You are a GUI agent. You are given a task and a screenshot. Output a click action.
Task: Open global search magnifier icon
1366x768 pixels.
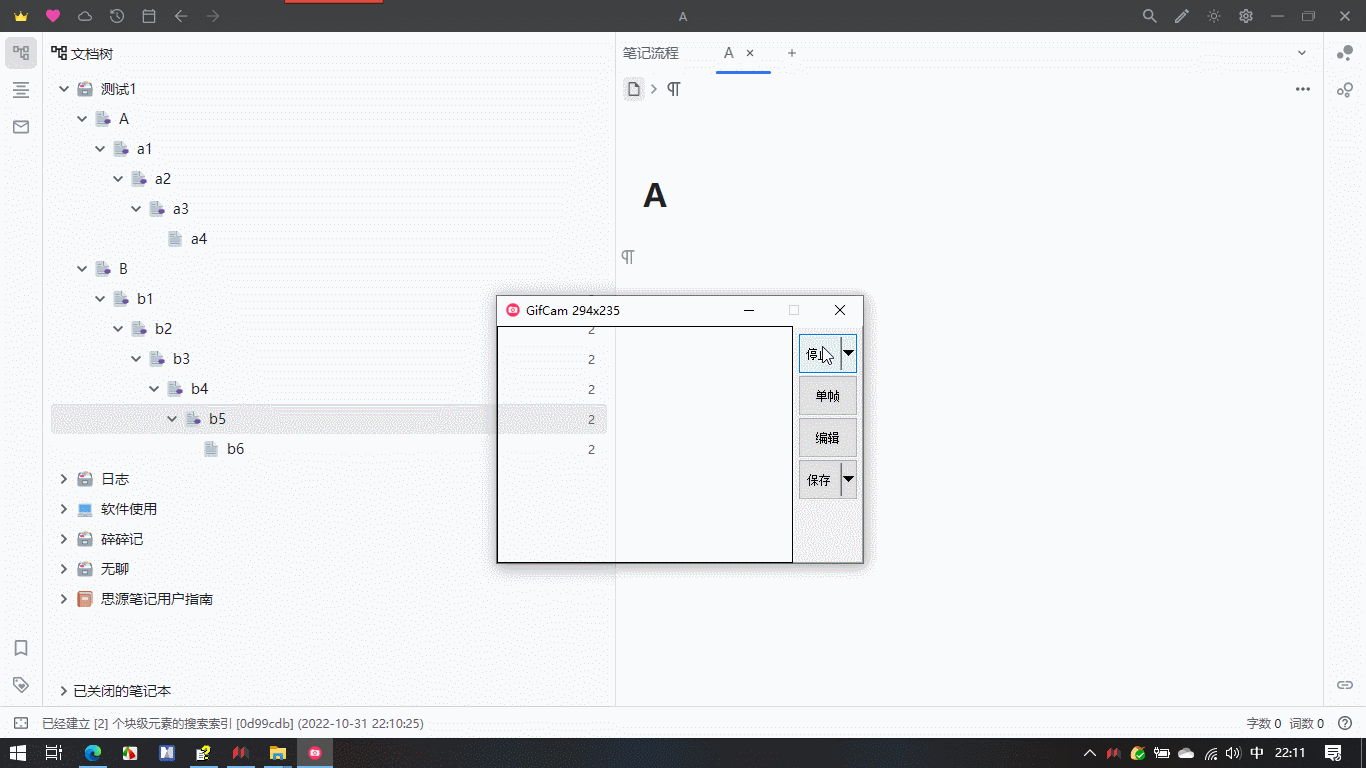(x=1150, y=16)
